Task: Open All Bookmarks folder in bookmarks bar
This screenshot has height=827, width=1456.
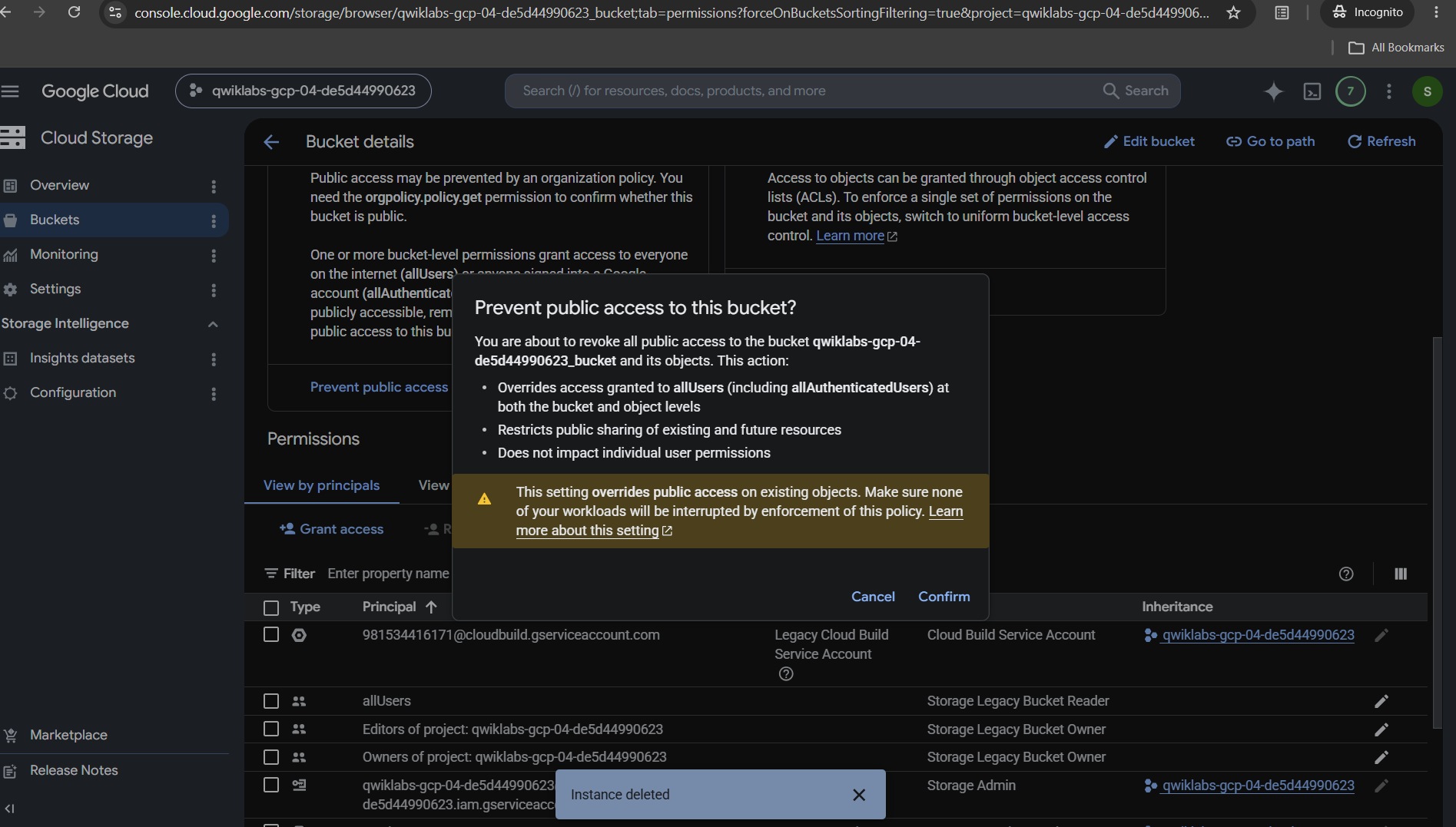Action: (1396, 48)
